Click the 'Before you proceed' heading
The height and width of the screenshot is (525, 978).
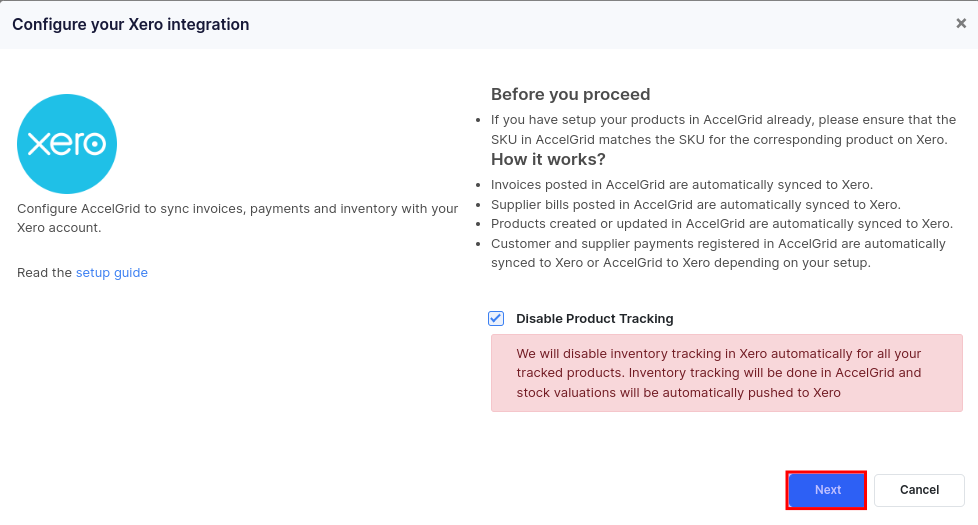(x=570, y=95)
